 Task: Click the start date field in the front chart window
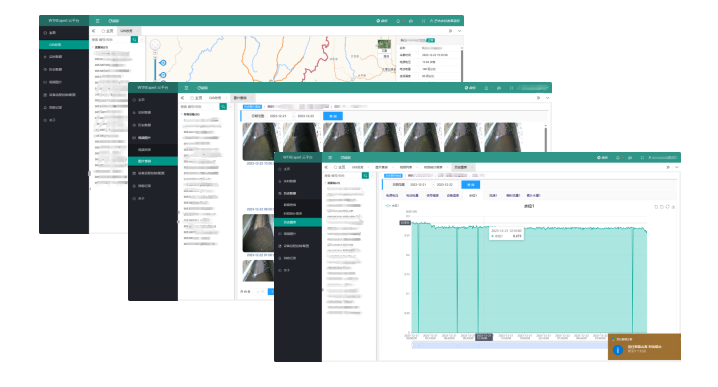click(419, 185)
